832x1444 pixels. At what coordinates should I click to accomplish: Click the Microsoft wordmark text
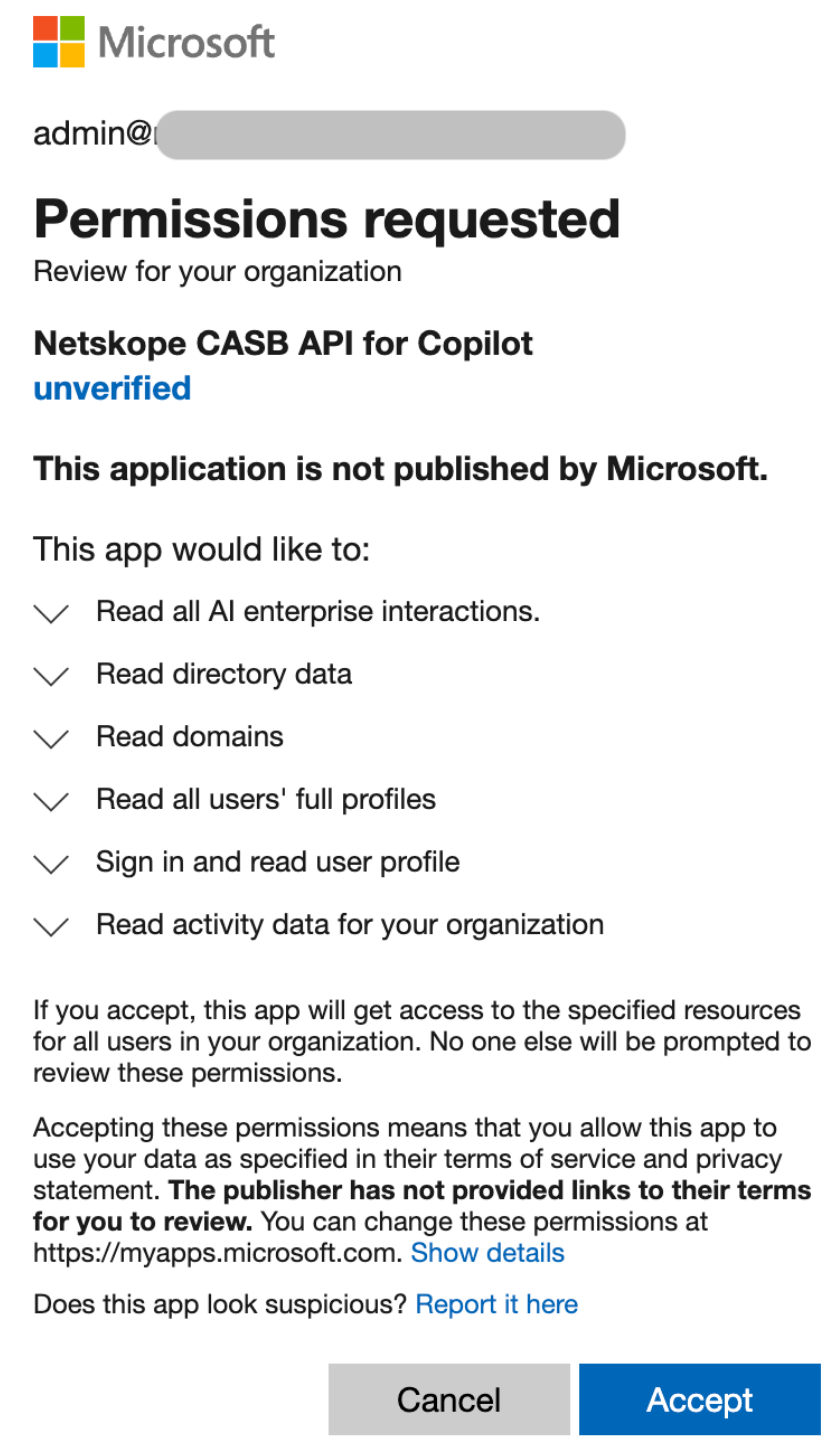tap(187, 42)
